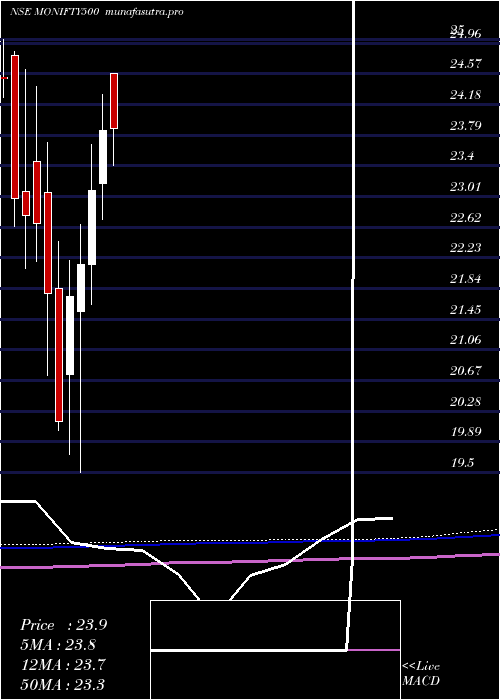Click the Price : 23.9 readout
Viewport: 500px width, 700px height.
tap(63, 625)
